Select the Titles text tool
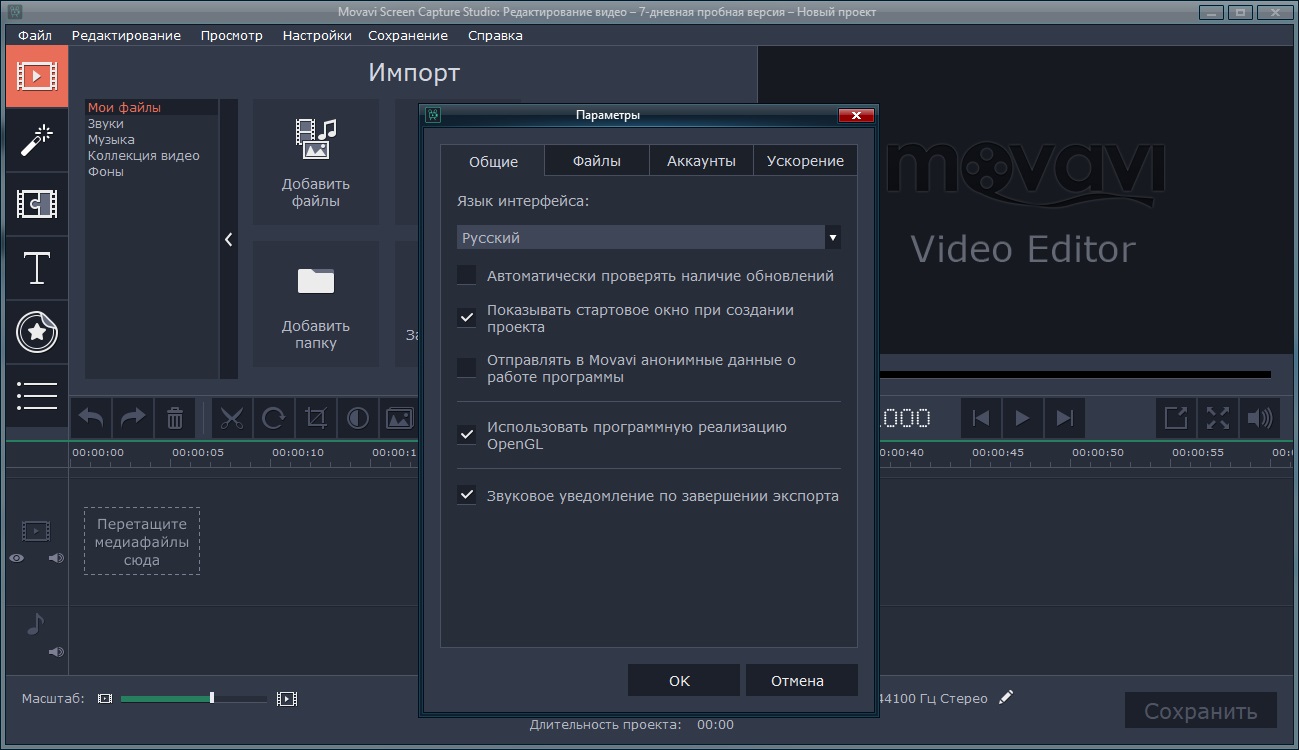Viewport: 1299px width, 750px height. [x=37, y=268]
